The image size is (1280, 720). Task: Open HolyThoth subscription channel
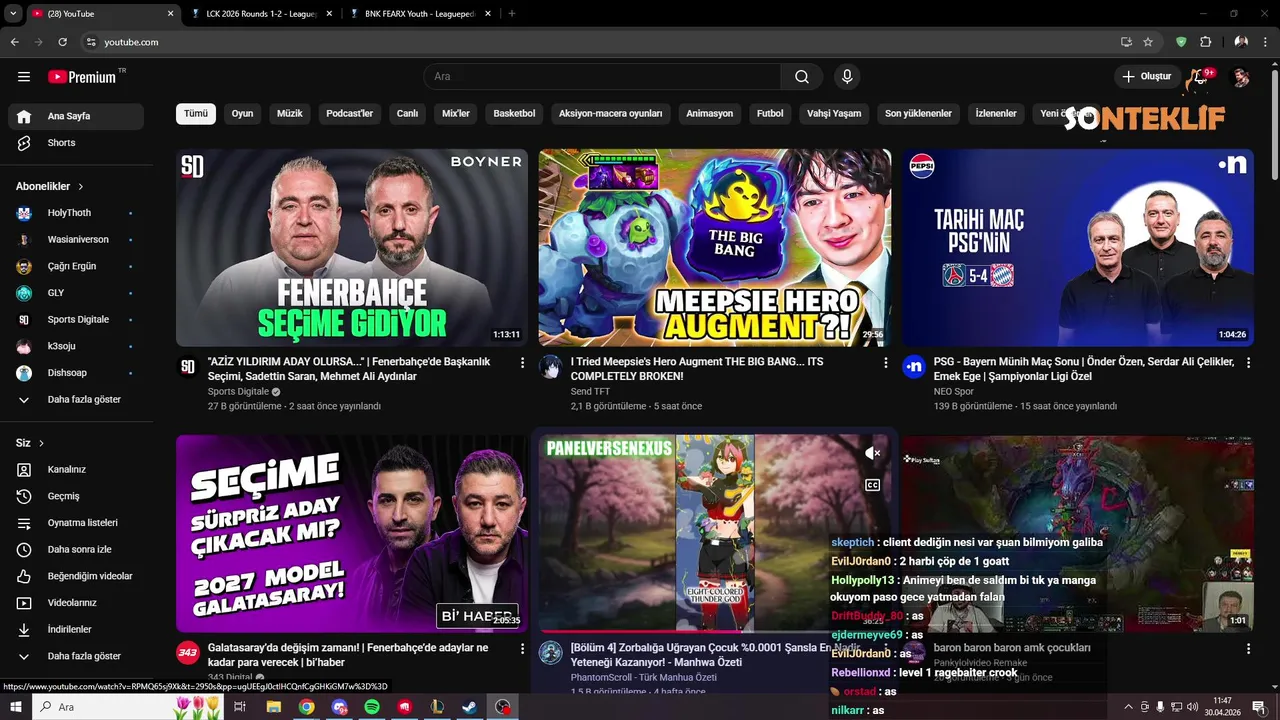(x=76, y=213)
